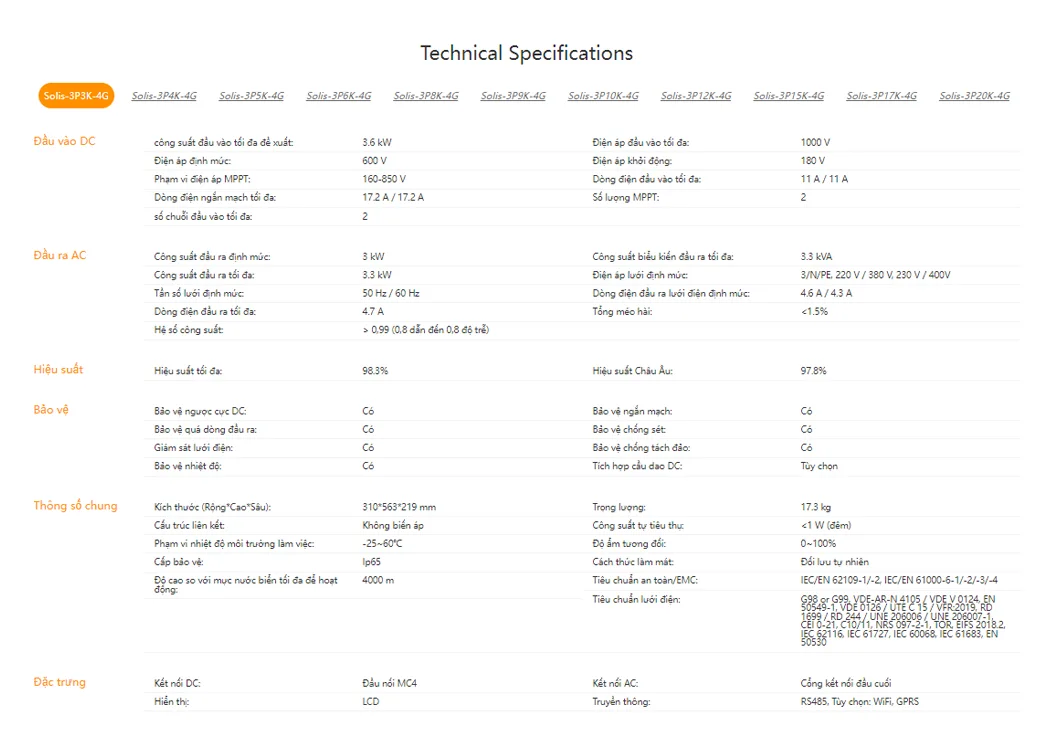
Task: Open the Solis-3P15K-4G model tab
Action: [x=789, y=96]
